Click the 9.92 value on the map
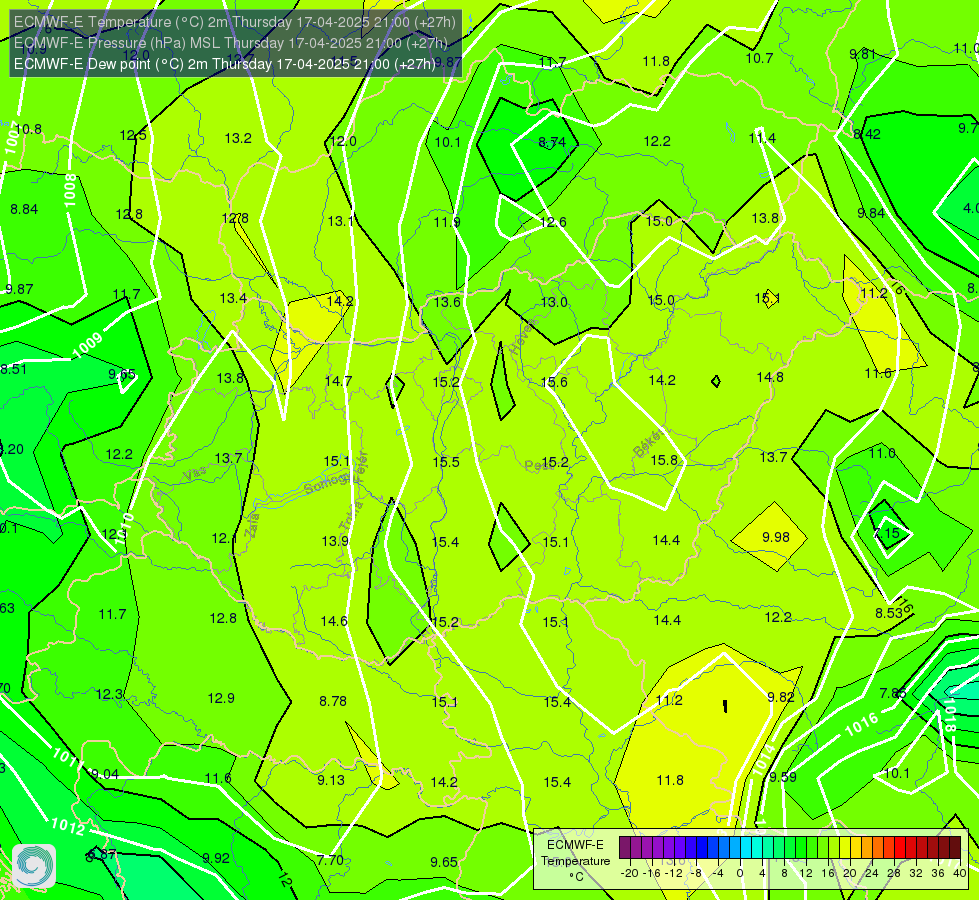 [x=216, y=858]
